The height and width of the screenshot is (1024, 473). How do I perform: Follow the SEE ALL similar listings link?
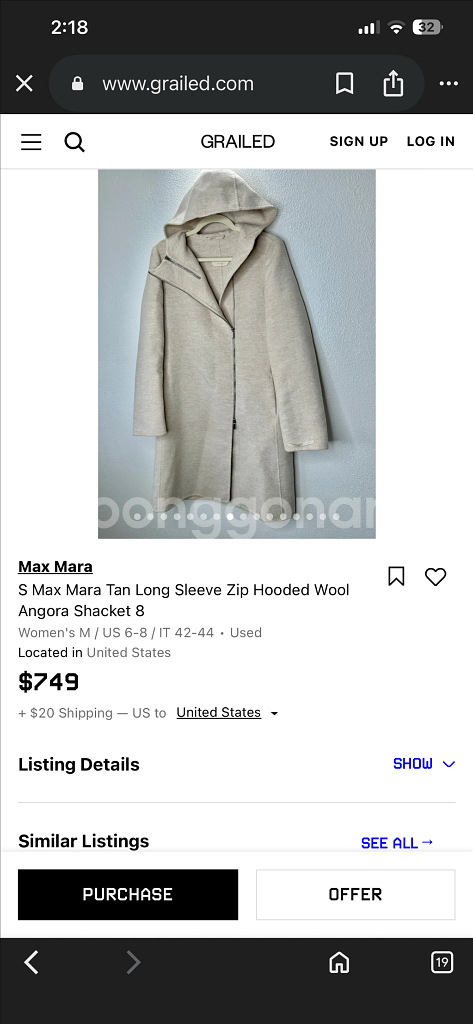click(x=397, y=843)
